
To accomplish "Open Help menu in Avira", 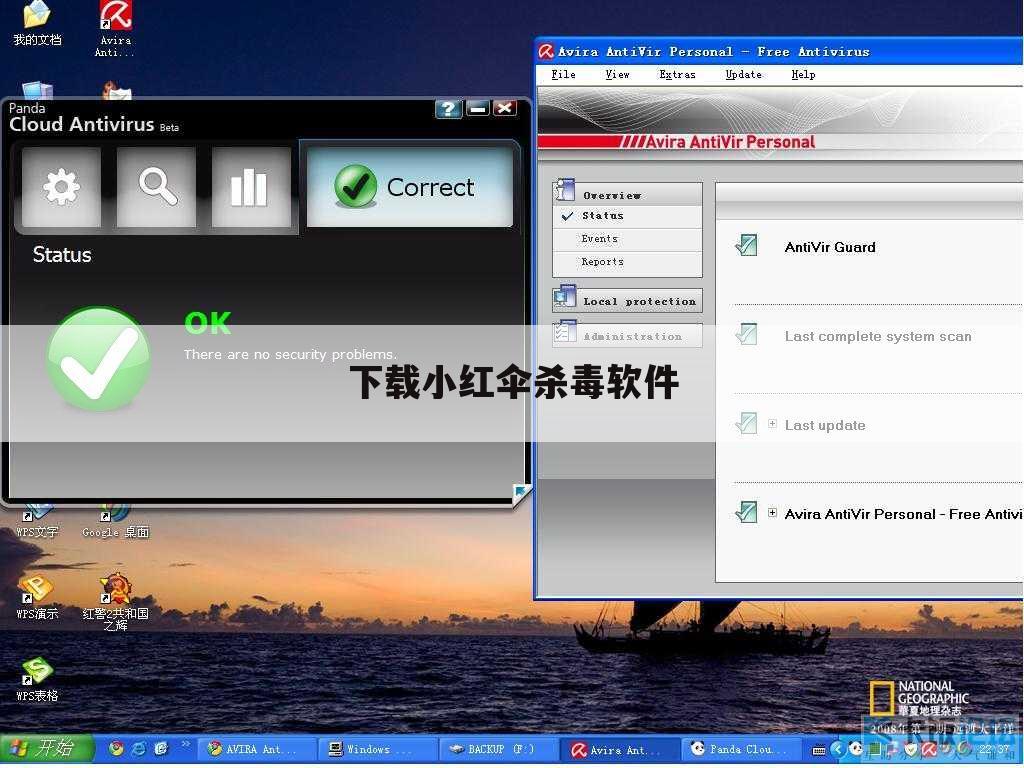I will pyautogui.click(x=803, y=74).
